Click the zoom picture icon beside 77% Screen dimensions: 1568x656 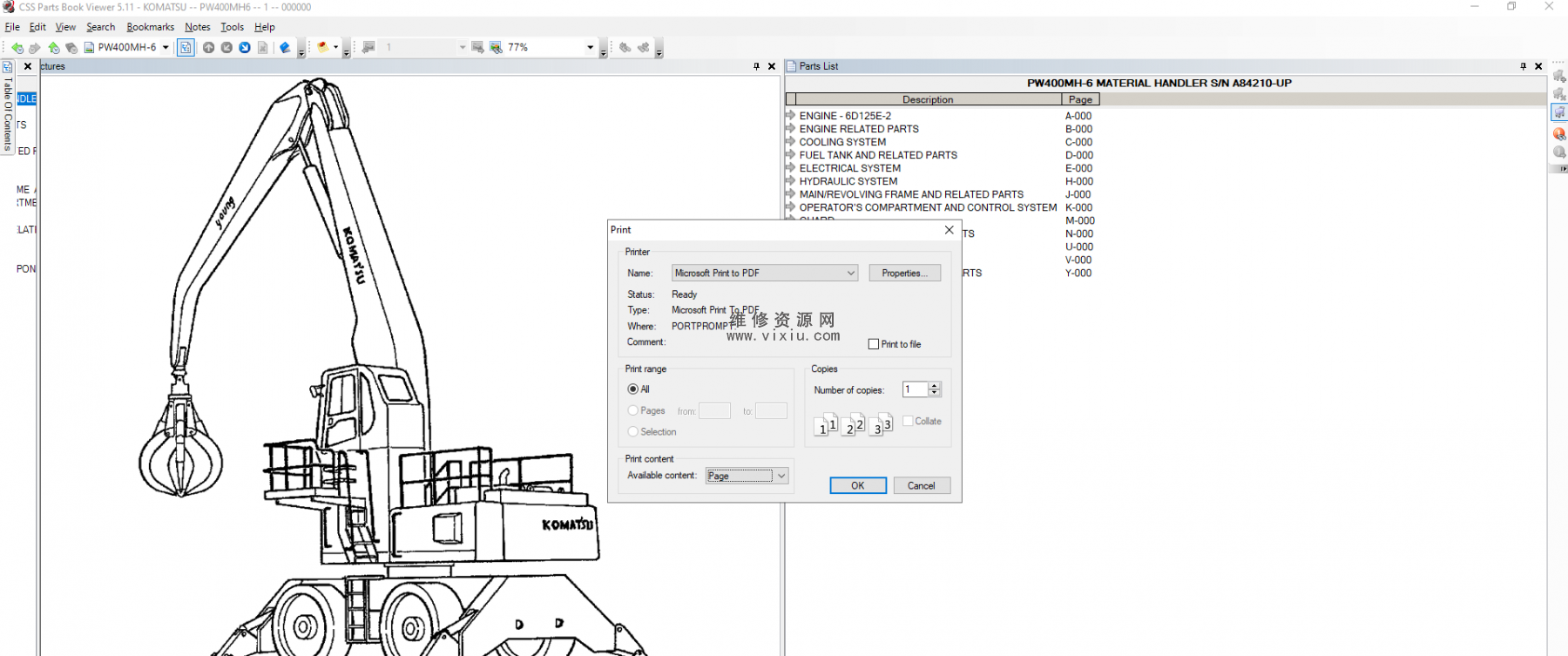(x=496, y=48)
